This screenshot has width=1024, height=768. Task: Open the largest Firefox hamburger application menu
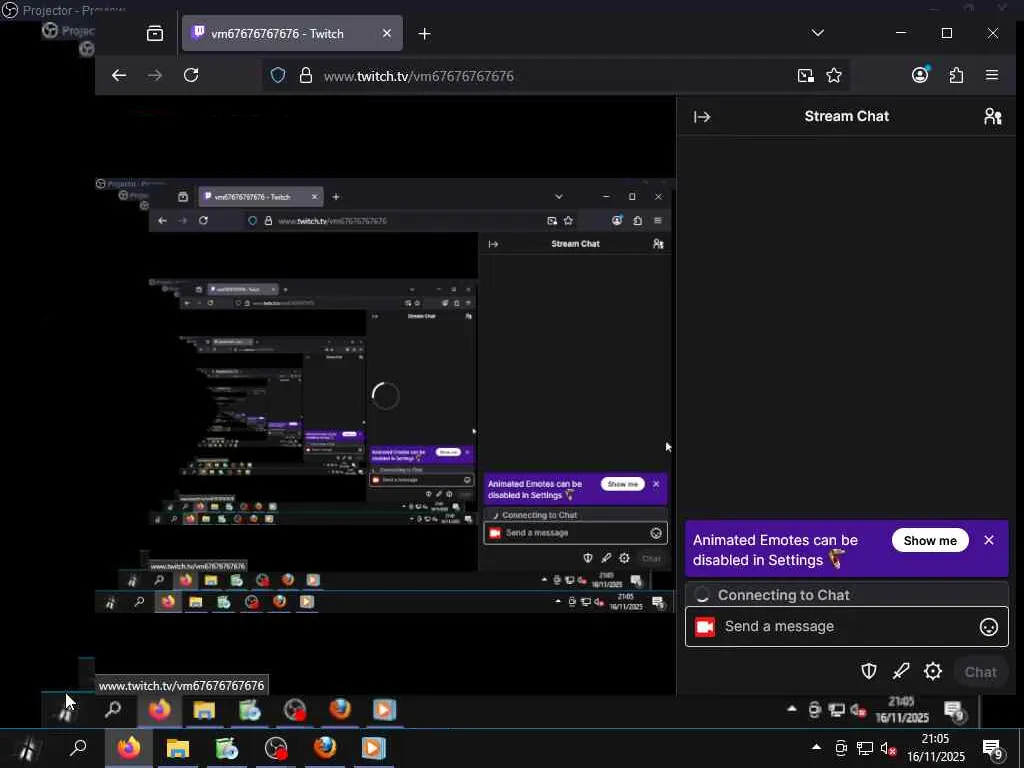(x=992, y=75)
